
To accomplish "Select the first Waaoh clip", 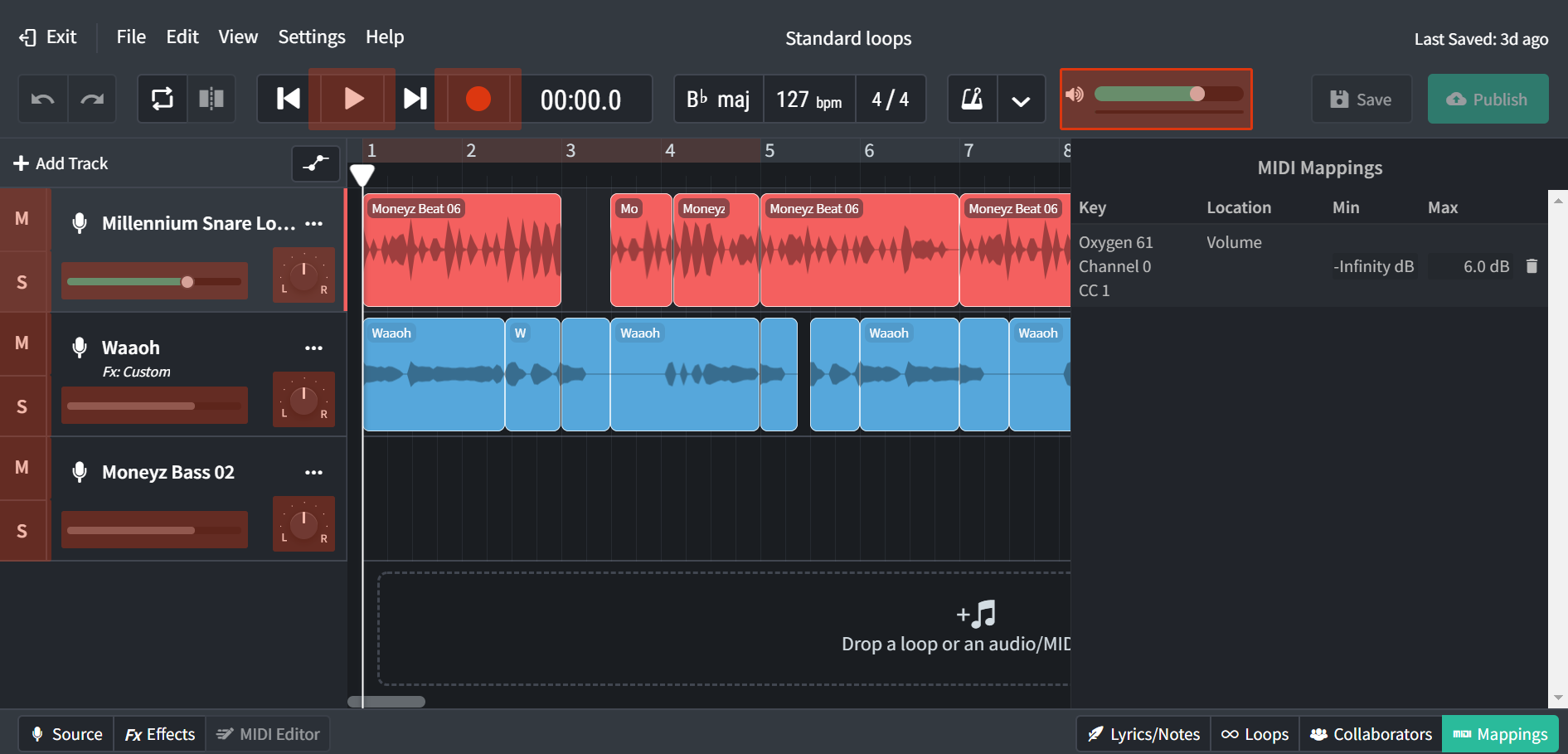I will [x=434, y=374].
